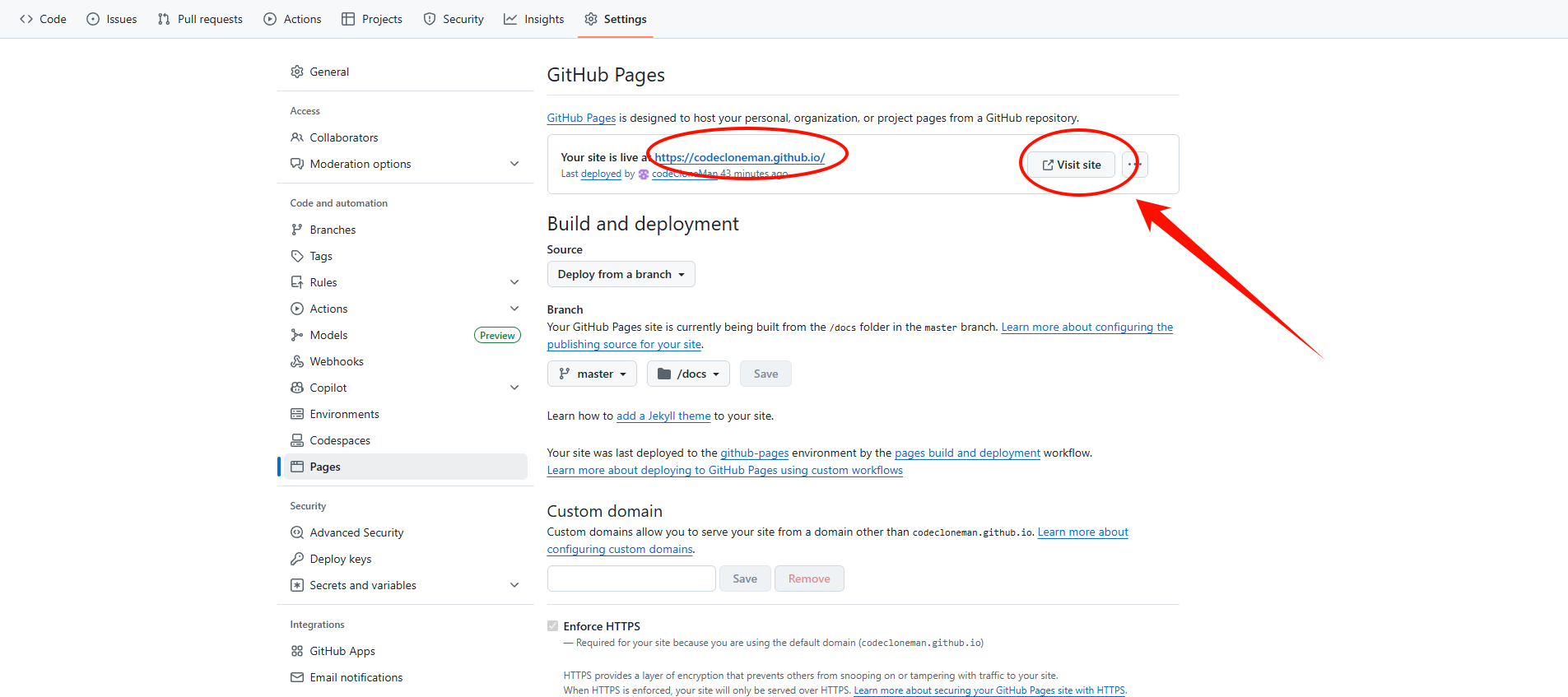The width and height of the screenshot is (1568, 697).
Task: Open the live site URL link
Action: click(739, 157)
